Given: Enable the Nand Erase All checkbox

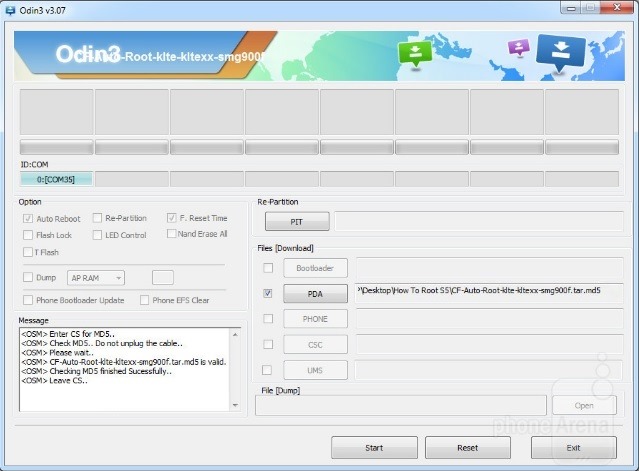Looking at the screenshot, I should tap(172, 234).
